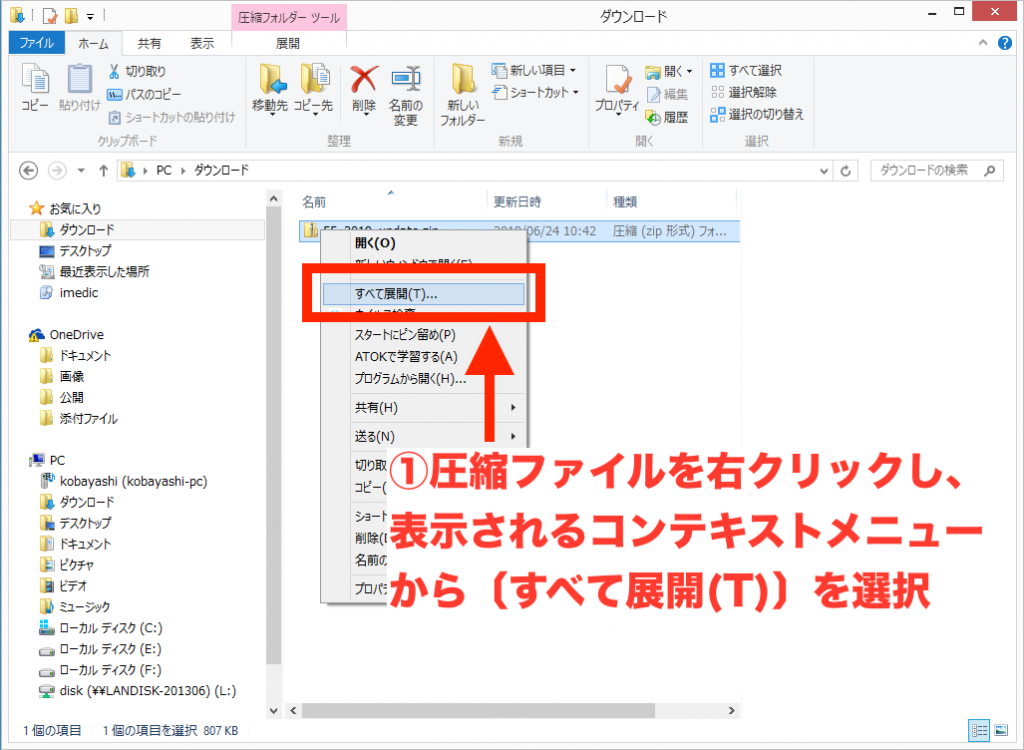Choose スタートにピン留め(P) in the menu
The width and height of the screenshot is (1024, 750).
tap(423, 334)
